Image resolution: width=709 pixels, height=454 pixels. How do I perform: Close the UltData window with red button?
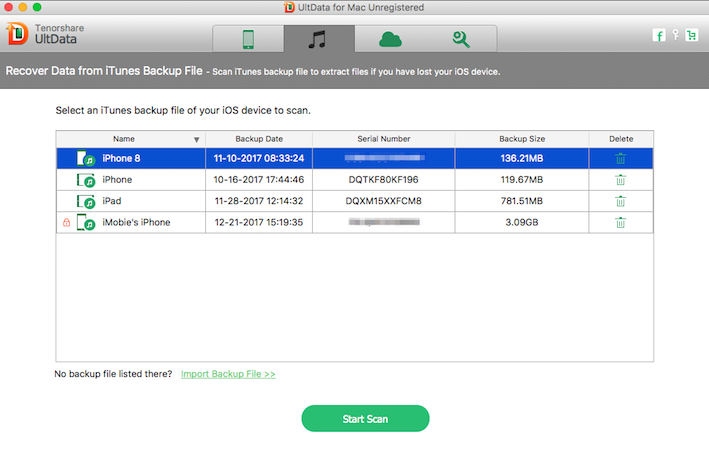8,7
